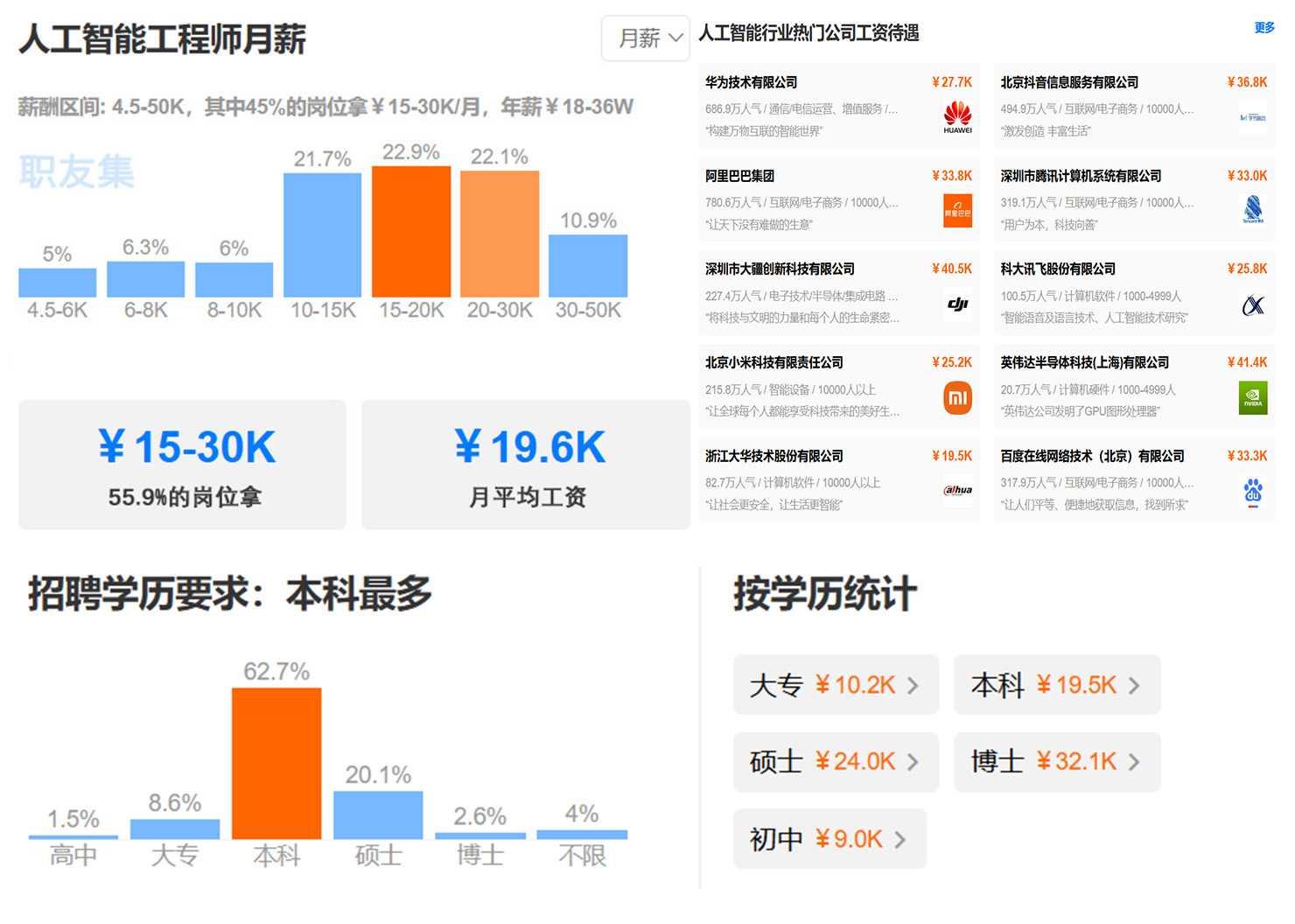This screenshot has height=924, width=1295.
Task: Open 北京小米科技有限责任公司 company name
Action: (x=774, y=362)
